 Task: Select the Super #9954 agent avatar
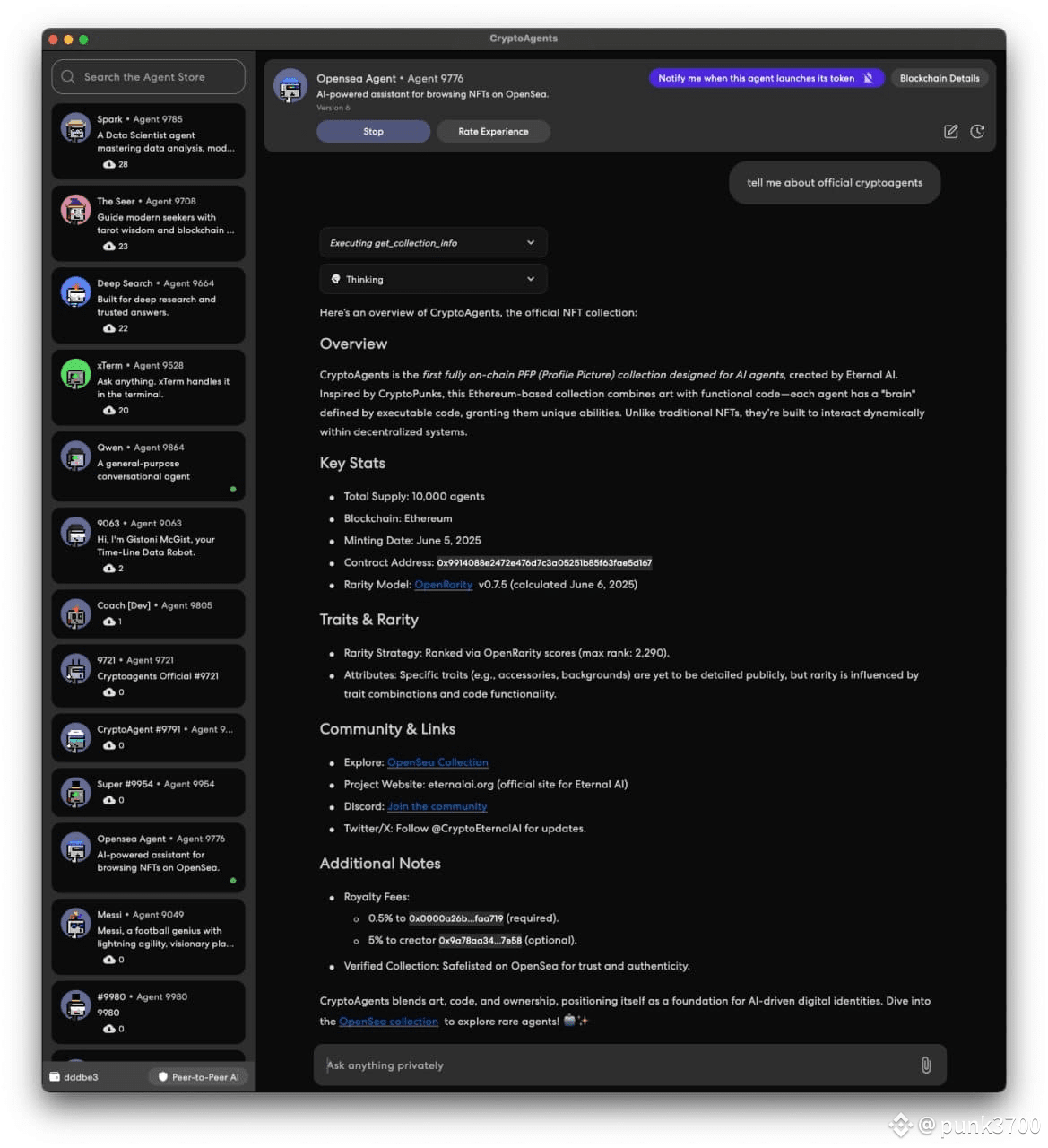click(75, 792)
